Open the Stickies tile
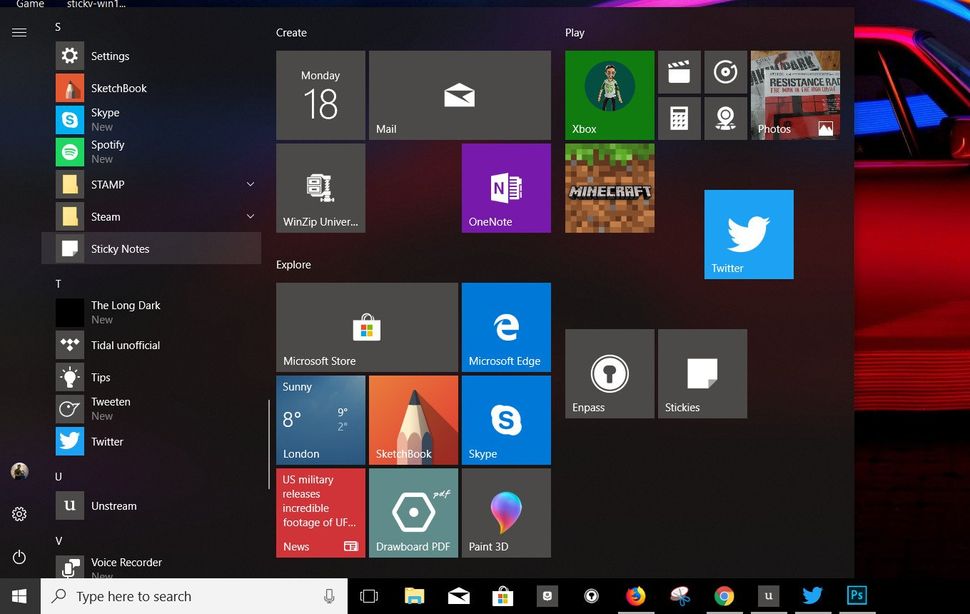 [702, 373]
